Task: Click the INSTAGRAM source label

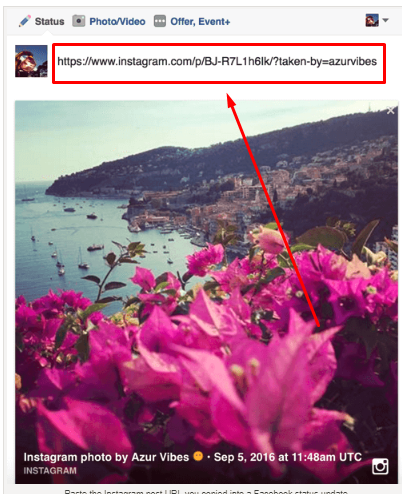Action: tap(50, 470)
